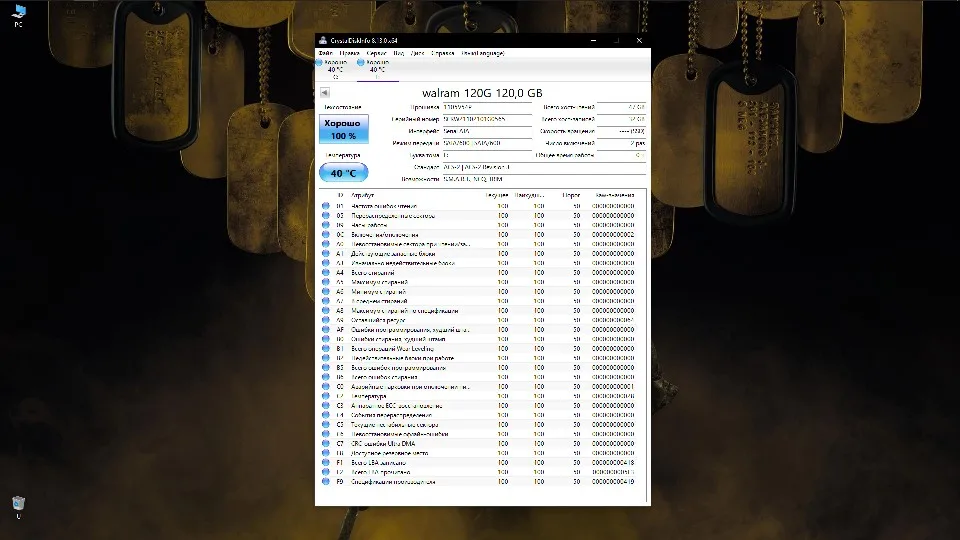Click status circle of Доступное резервное место
Screen dimensions: 960x540
pos(326,453)
